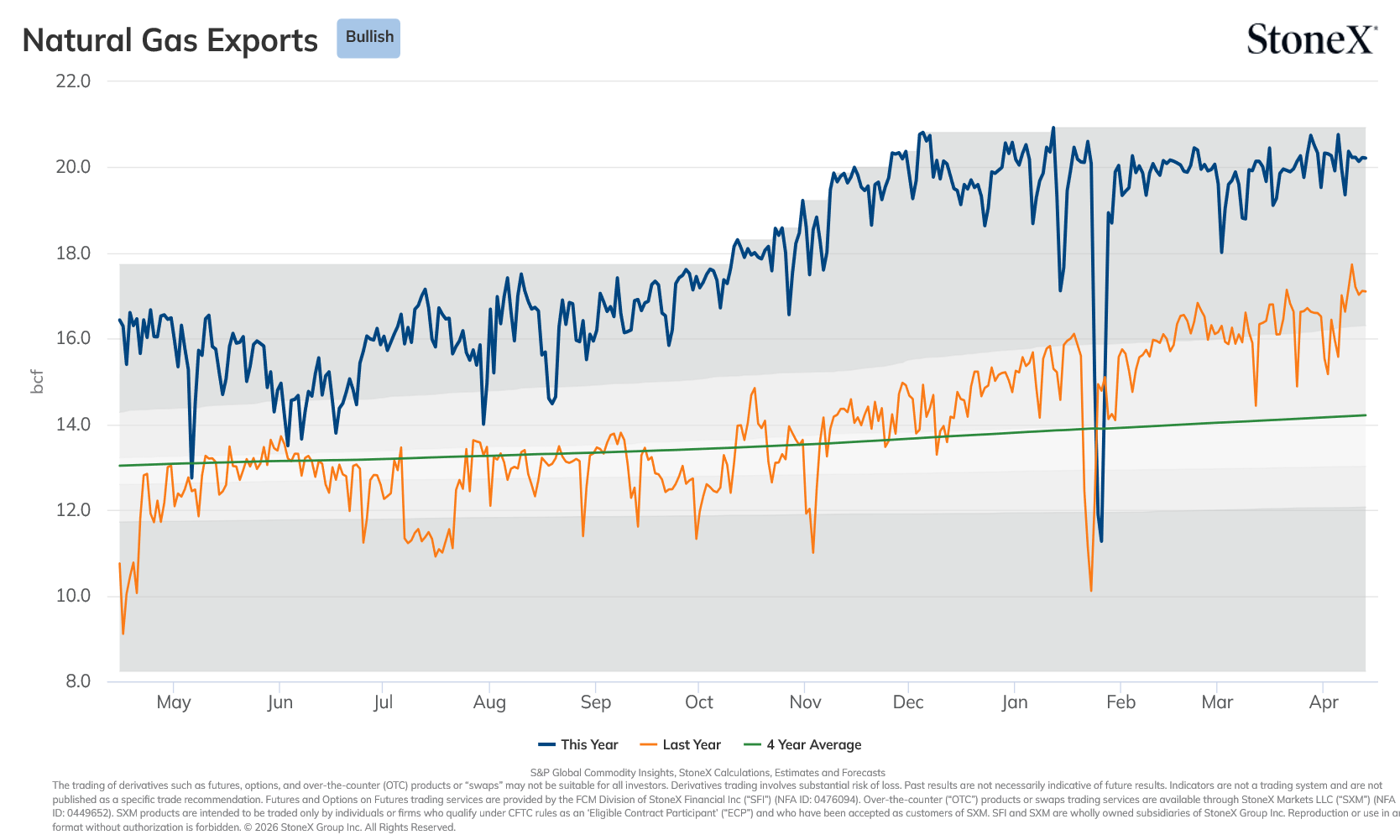
Task: Click the orange Last Year legend swatch
Action: pos(648,744)
